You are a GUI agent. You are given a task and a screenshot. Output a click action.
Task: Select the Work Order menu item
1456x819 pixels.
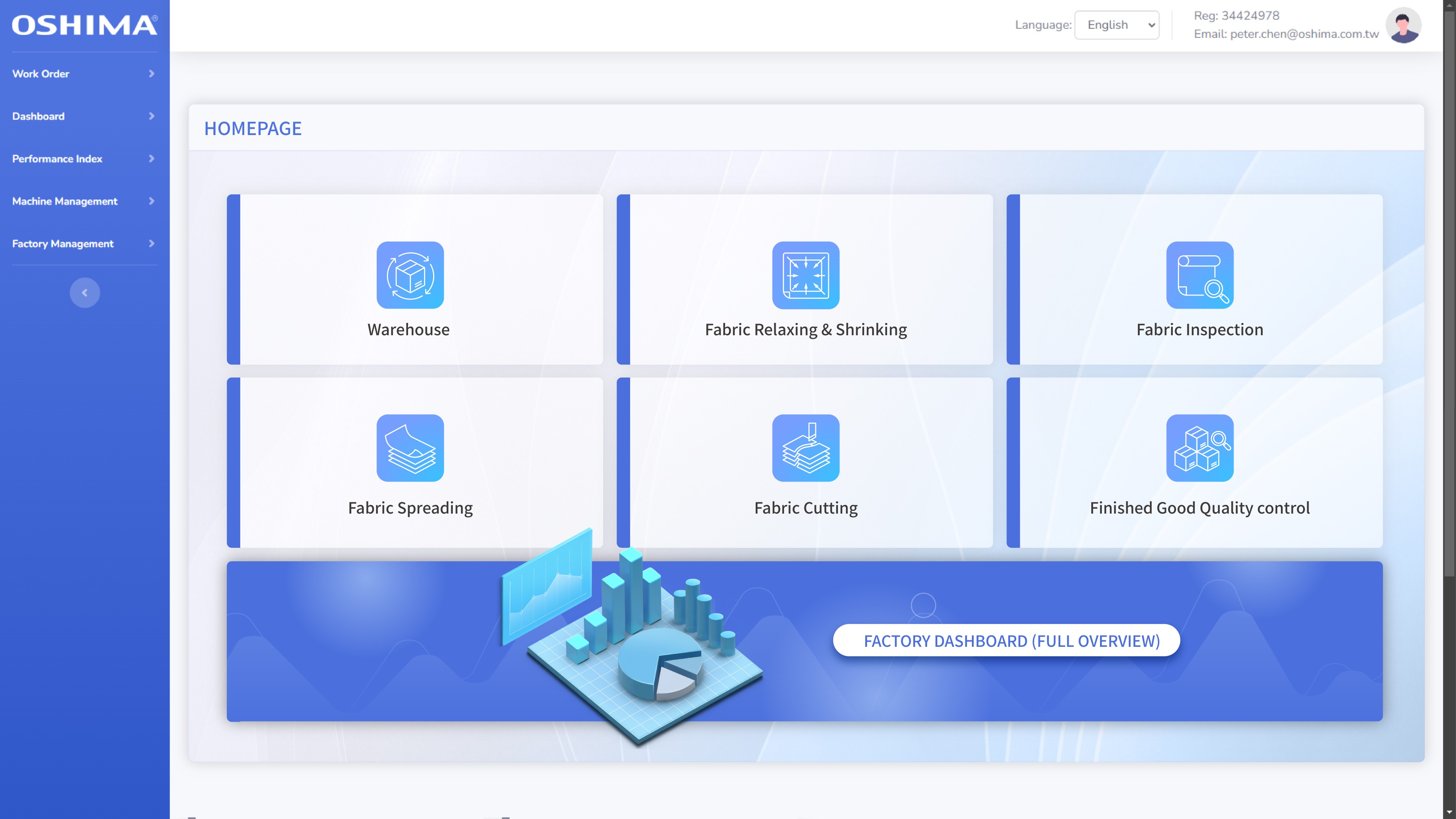tap(85, 74)
